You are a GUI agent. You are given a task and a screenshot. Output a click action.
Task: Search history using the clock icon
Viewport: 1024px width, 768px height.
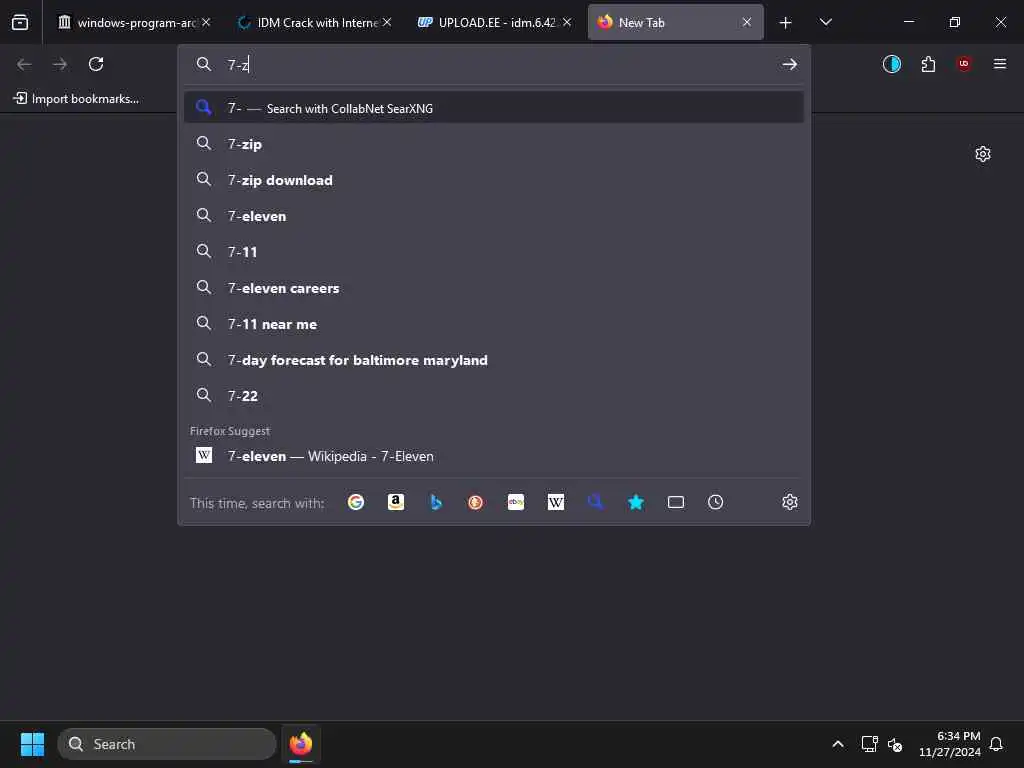click(716, 502)
